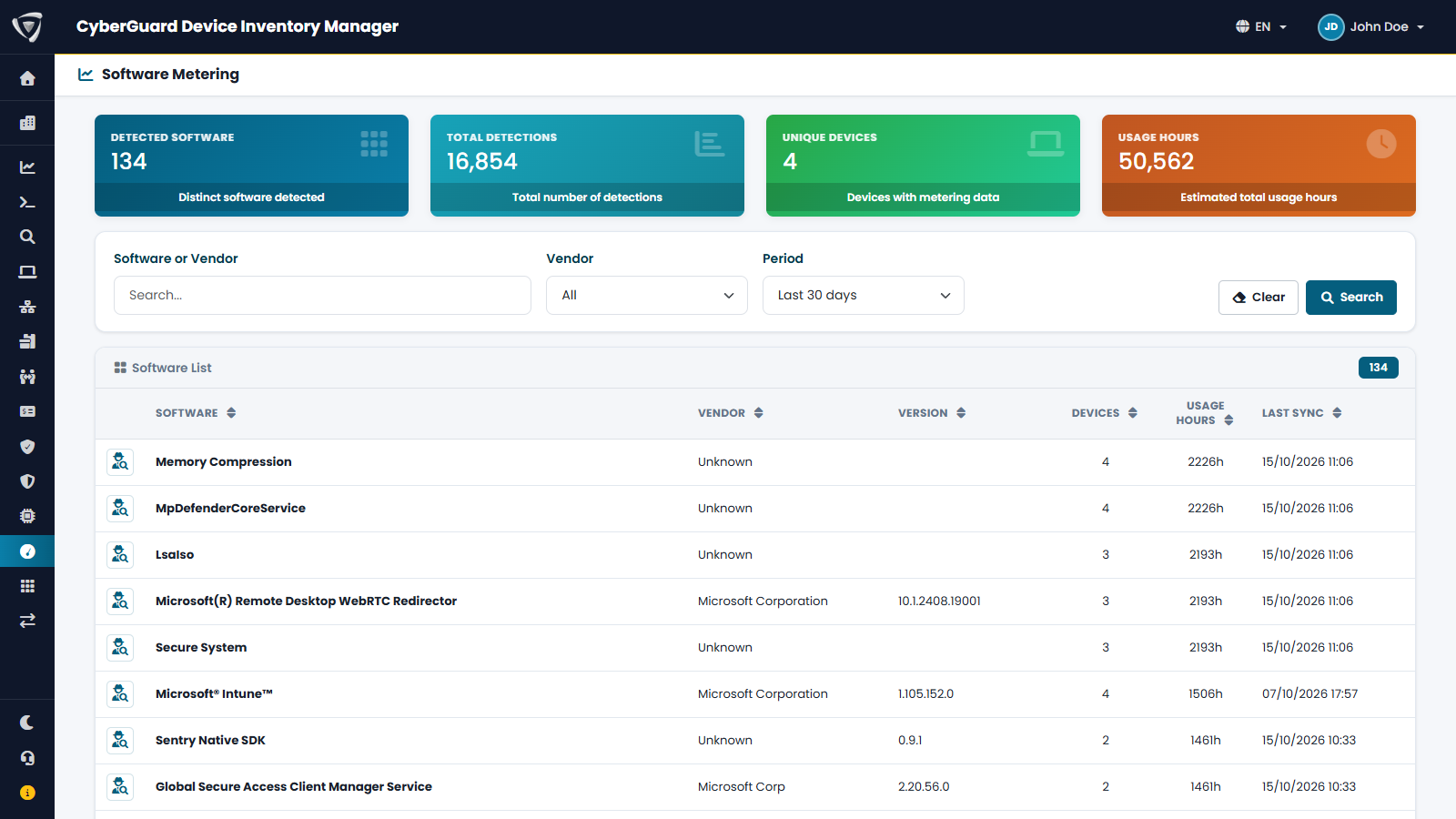Click the microchip icon in the sidebar

(x=27, y=516)
